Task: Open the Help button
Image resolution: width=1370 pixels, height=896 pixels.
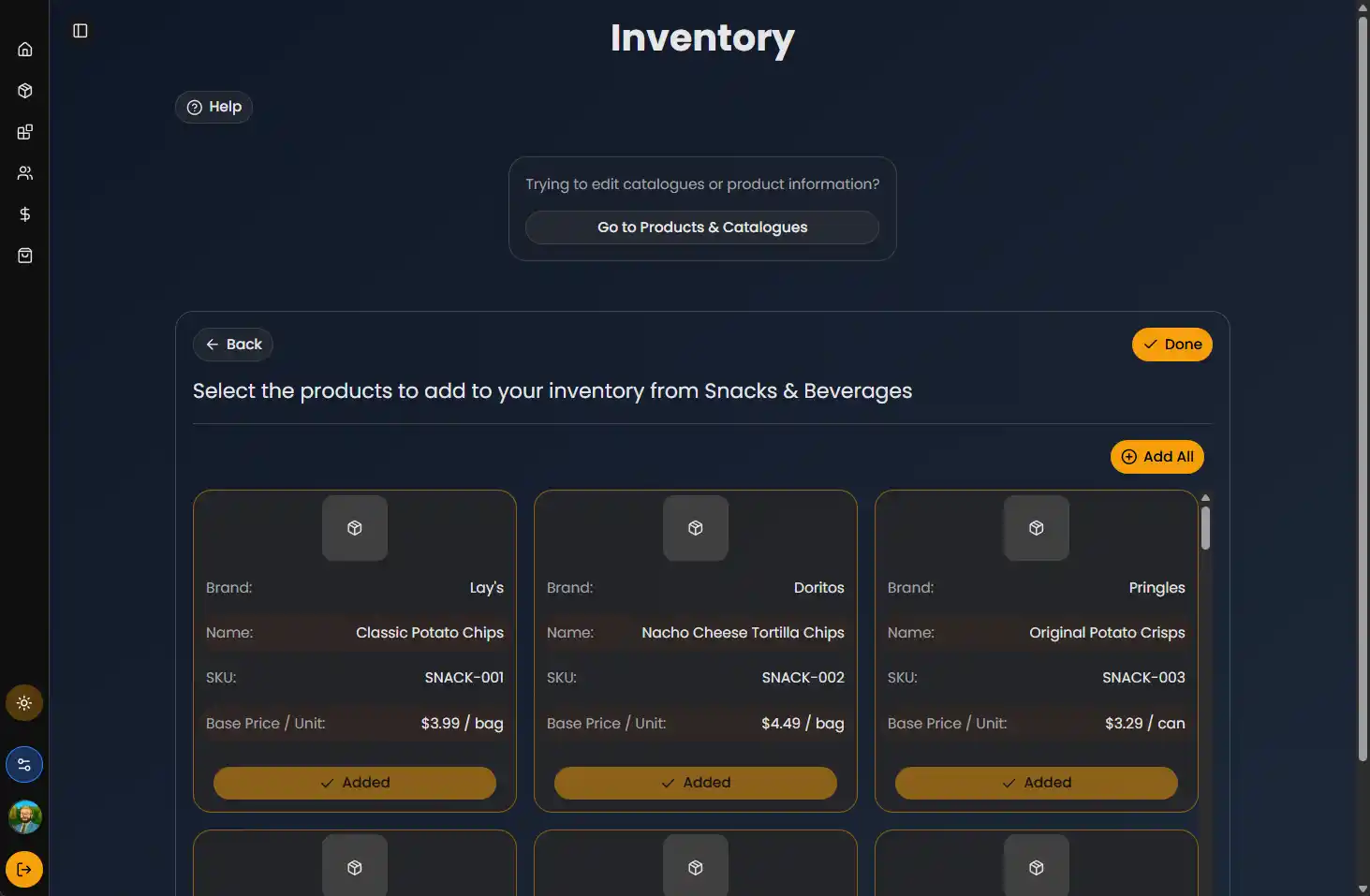Action: [x=214, y=107]
